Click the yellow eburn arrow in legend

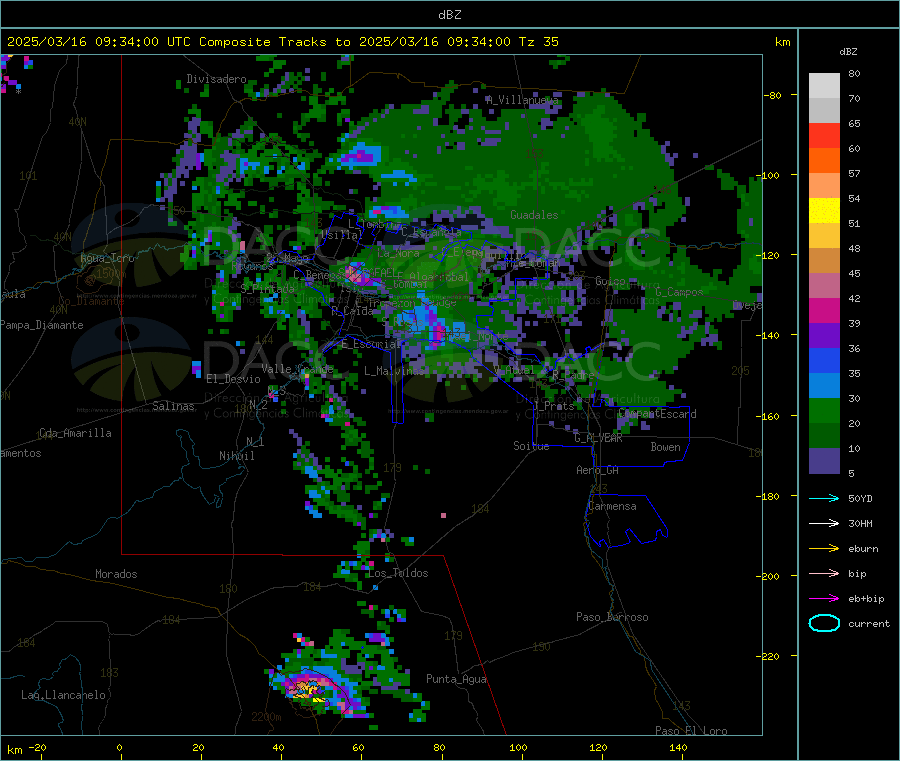tap(824, 549)
